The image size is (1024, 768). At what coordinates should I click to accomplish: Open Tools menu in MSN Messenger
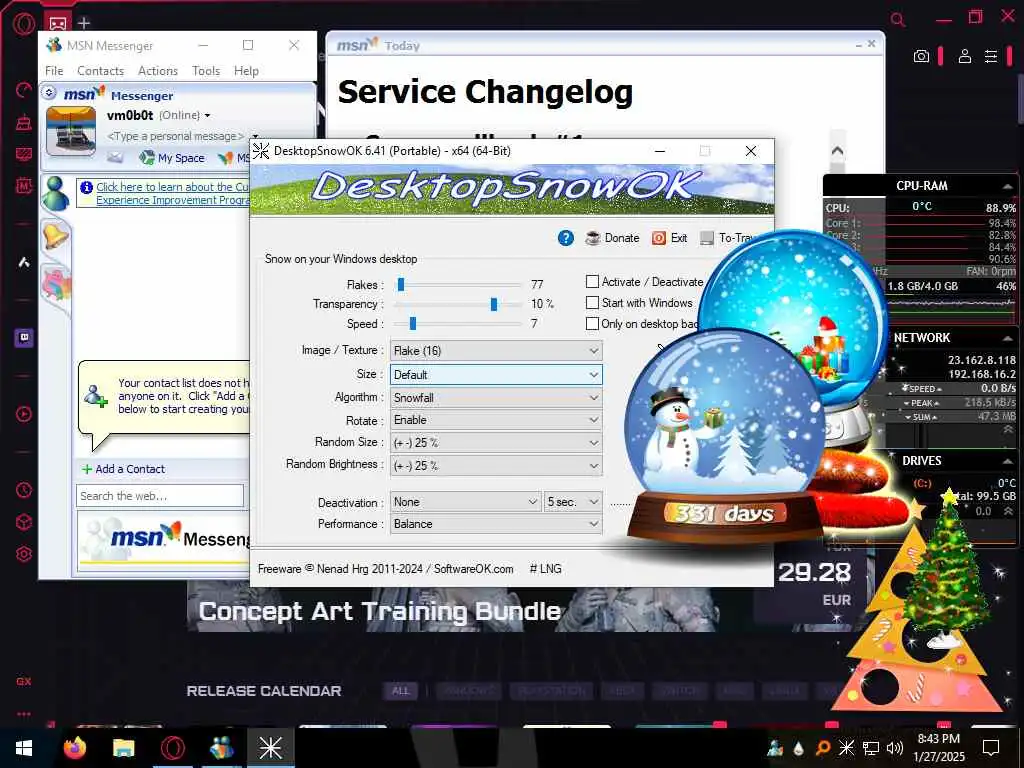[x=206, y=71]
